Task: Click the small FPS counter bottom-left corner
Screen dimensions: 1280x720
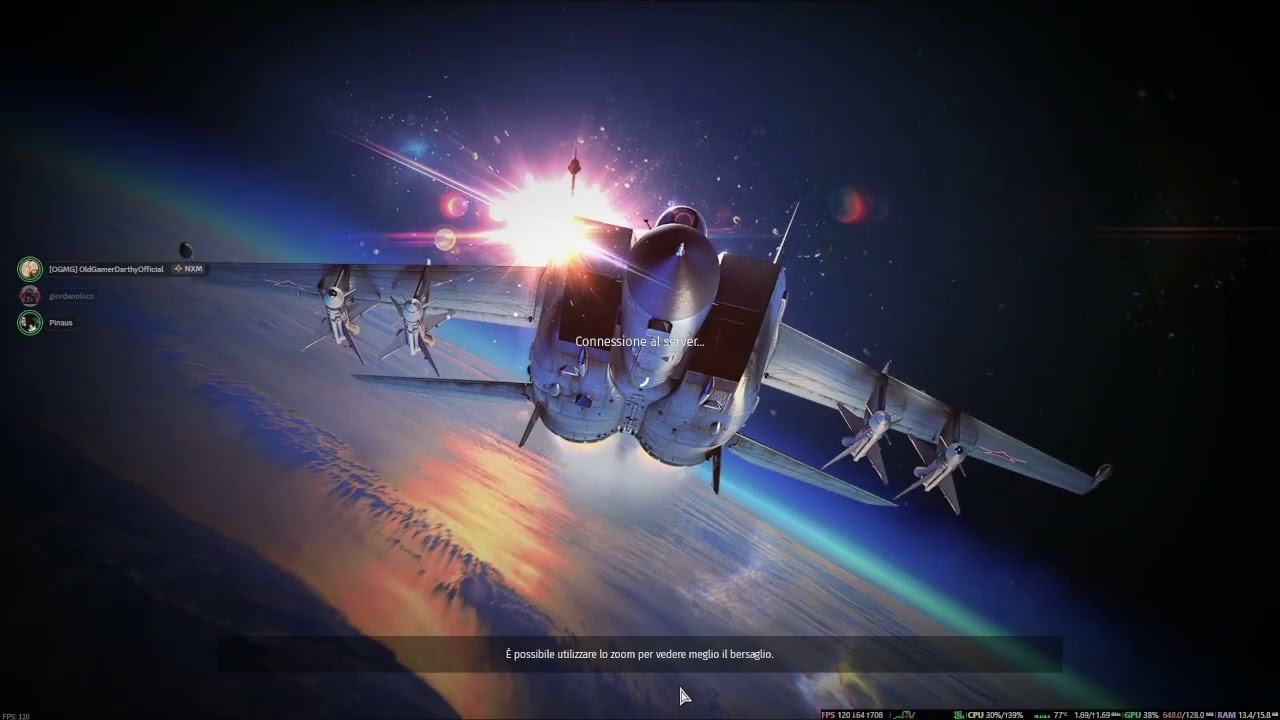Action: coord(16,716)
